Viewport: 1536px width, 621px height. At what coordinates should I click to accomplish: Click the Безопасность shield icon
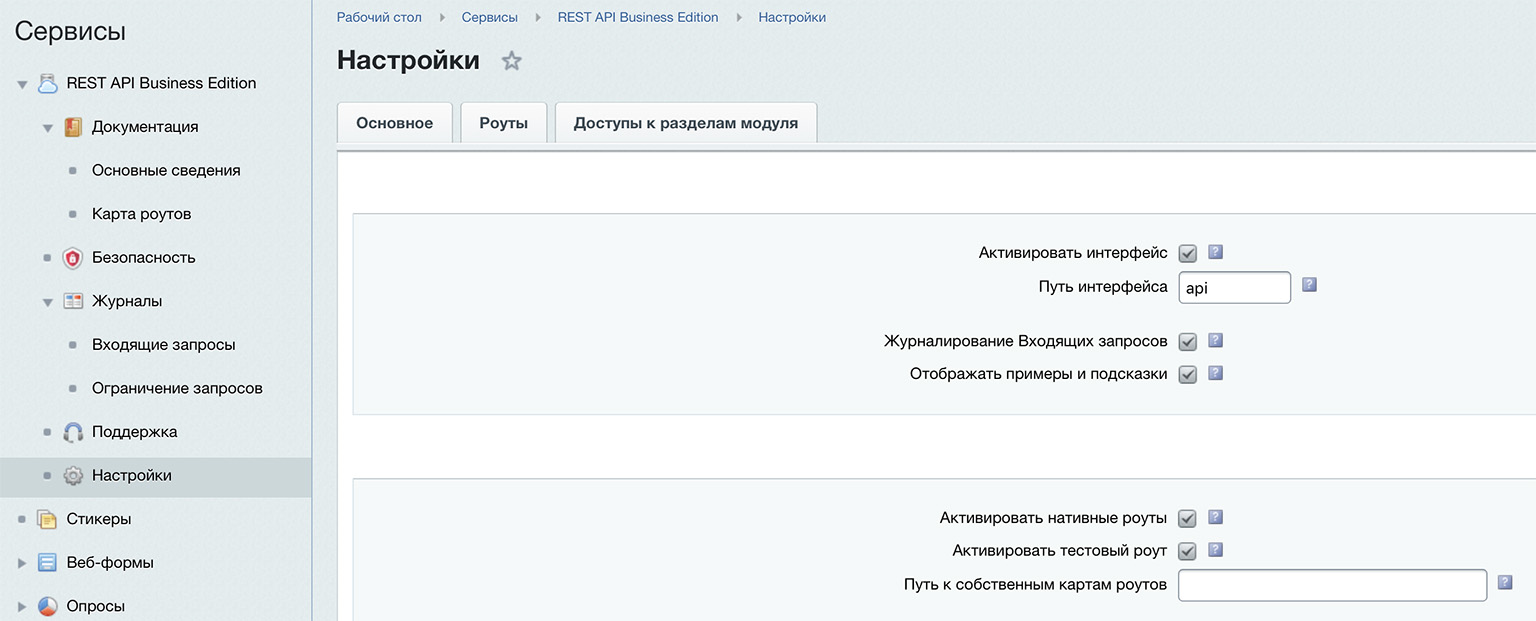pyautogui.click(x=73, y=258)
